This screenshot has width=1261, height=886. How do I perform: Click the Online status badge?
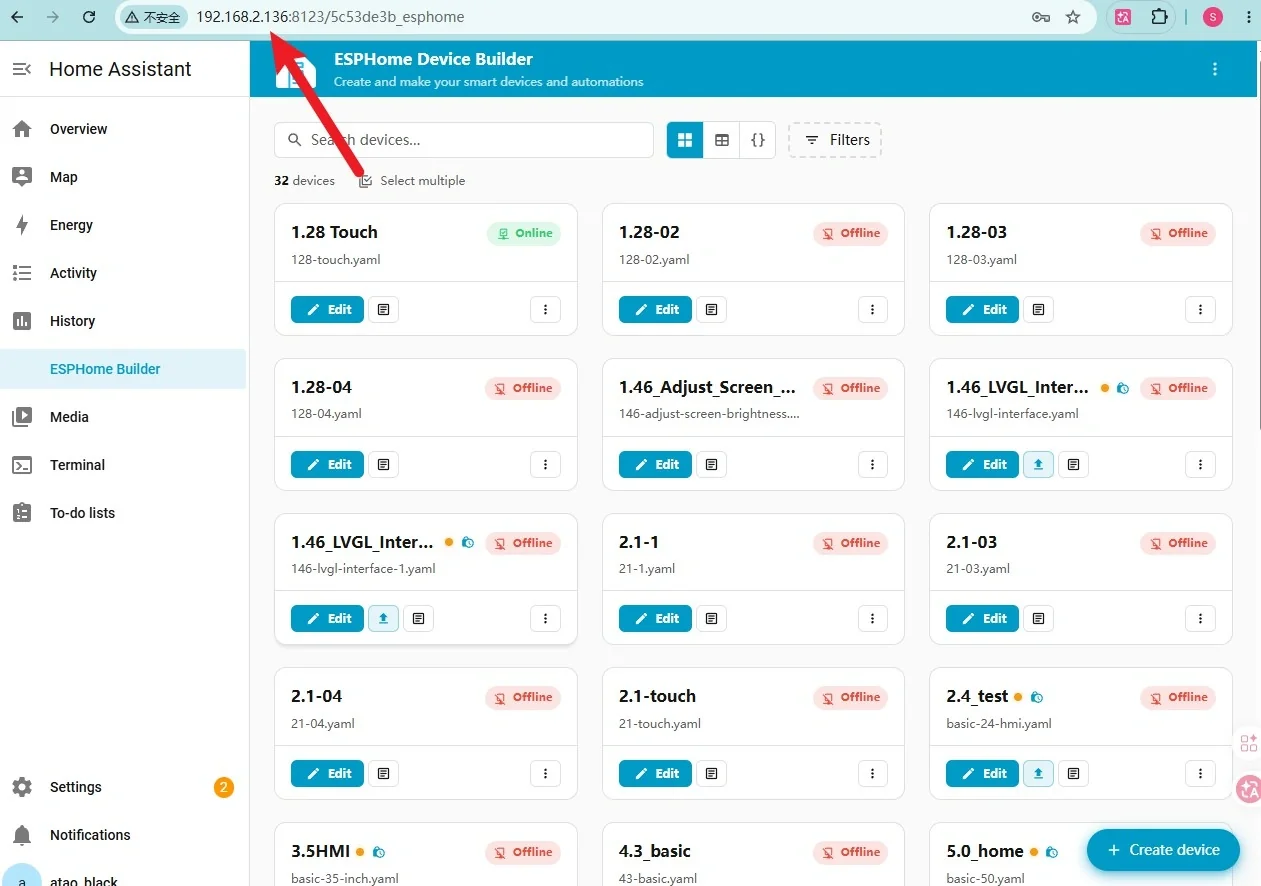(x=524, y=233)
